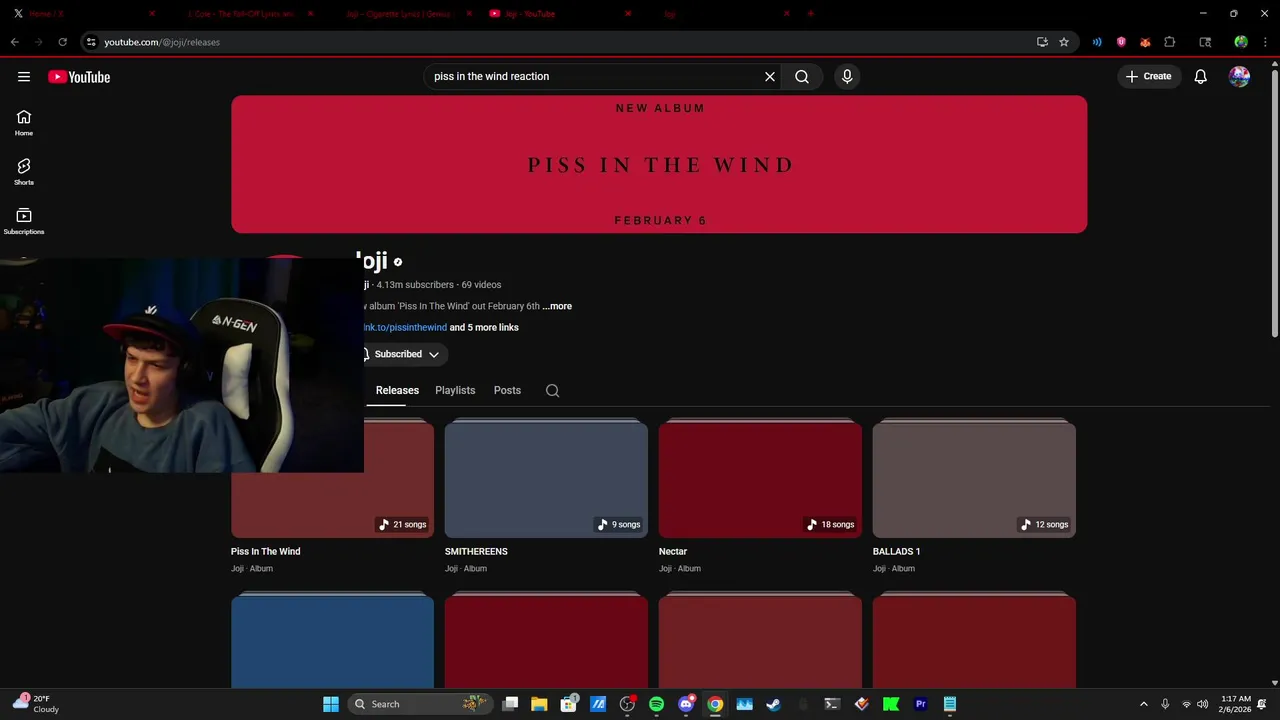Open 'and 5 more links'

click(484, 327)
